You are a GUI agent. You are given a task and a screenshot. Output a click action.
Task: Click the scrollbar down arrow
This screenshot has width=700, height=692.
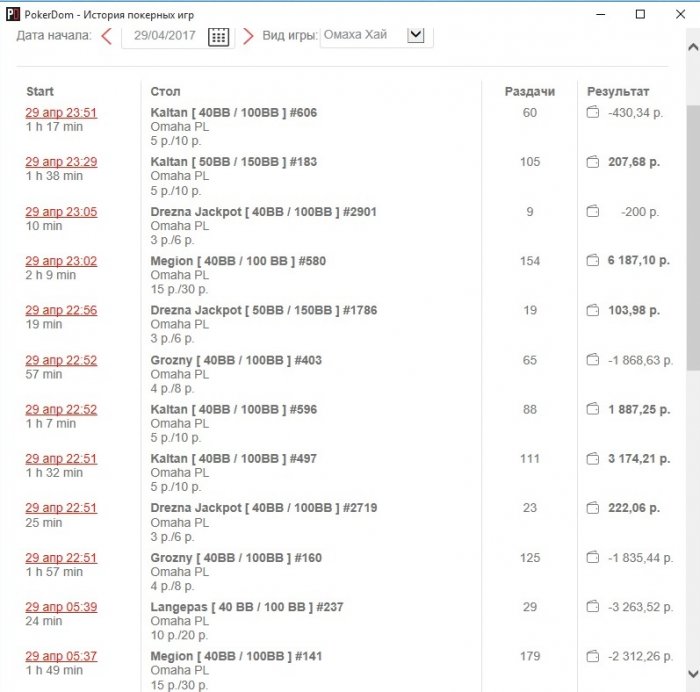pos(693,673)
